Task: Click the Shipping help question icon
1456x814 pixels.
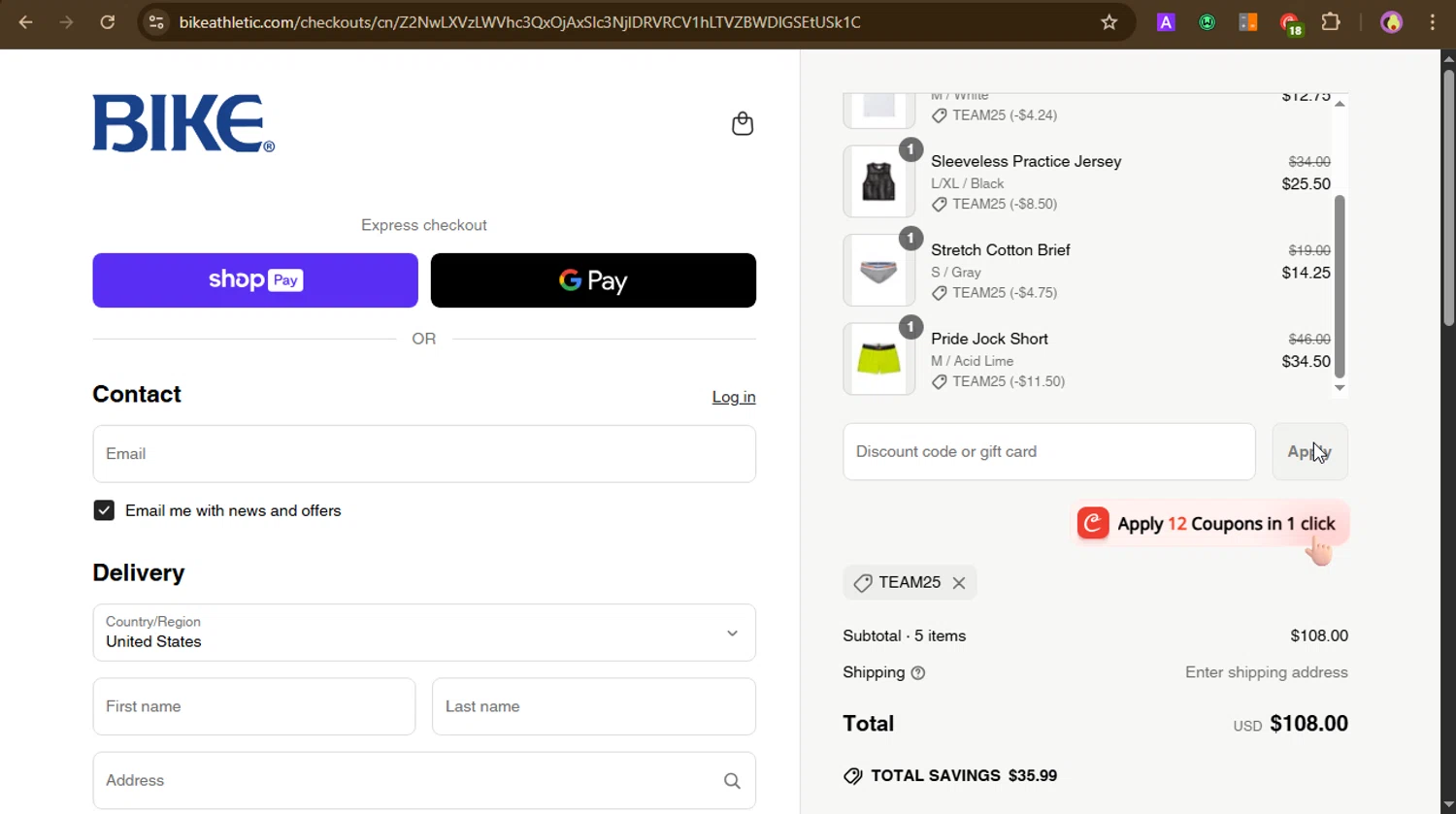Action: point(918,673)
